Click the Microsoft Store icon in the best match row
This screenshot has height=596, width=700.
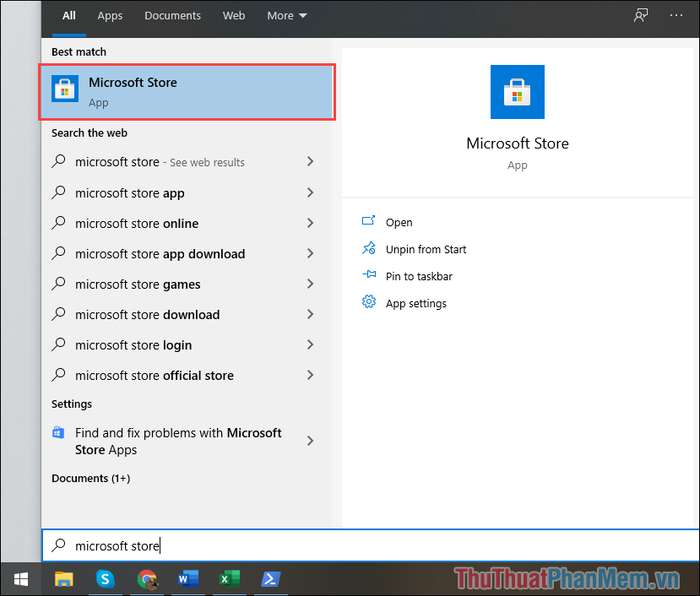[65, 88]
